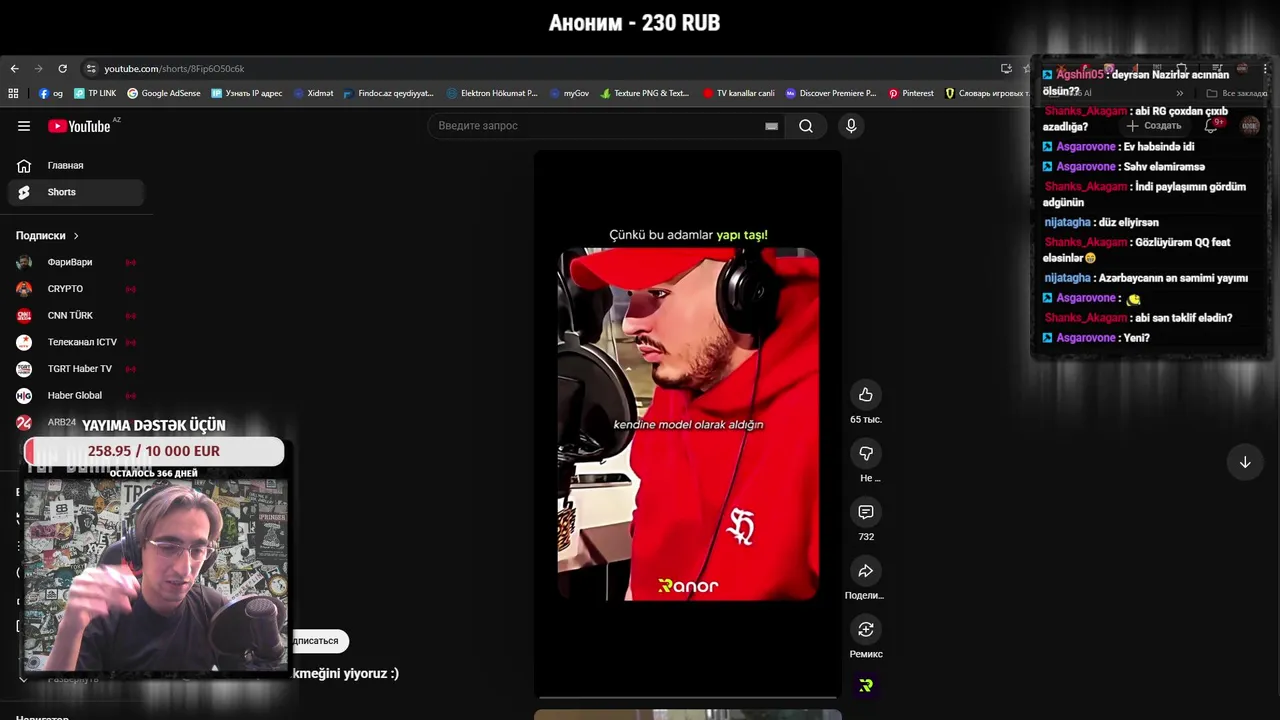The width and height of the screenshot is (1280, 720).
Task: Select Shorts in the sidebar
Action: click(x=78, y=192)
